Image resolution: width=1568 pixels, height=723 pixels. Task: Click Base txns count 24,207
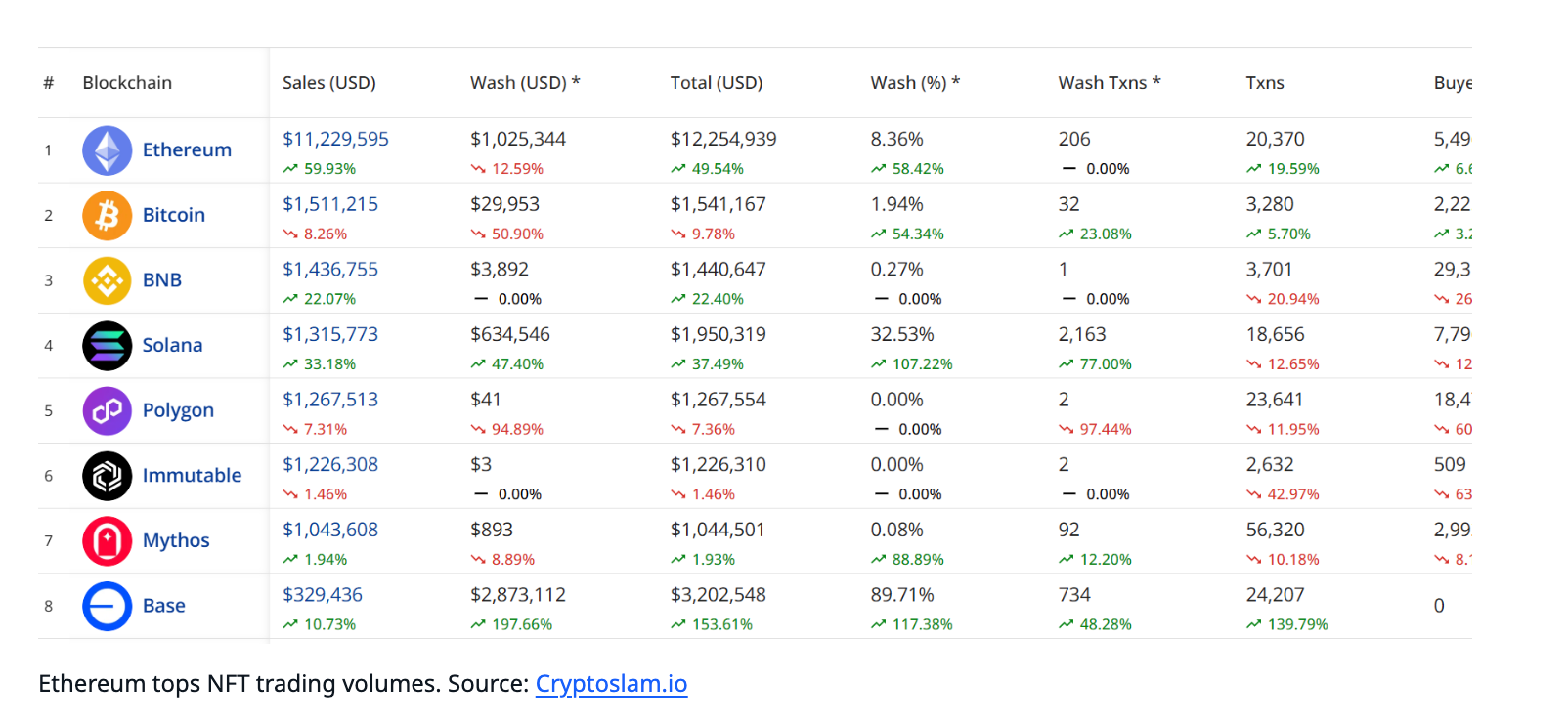coord(1276,595)
